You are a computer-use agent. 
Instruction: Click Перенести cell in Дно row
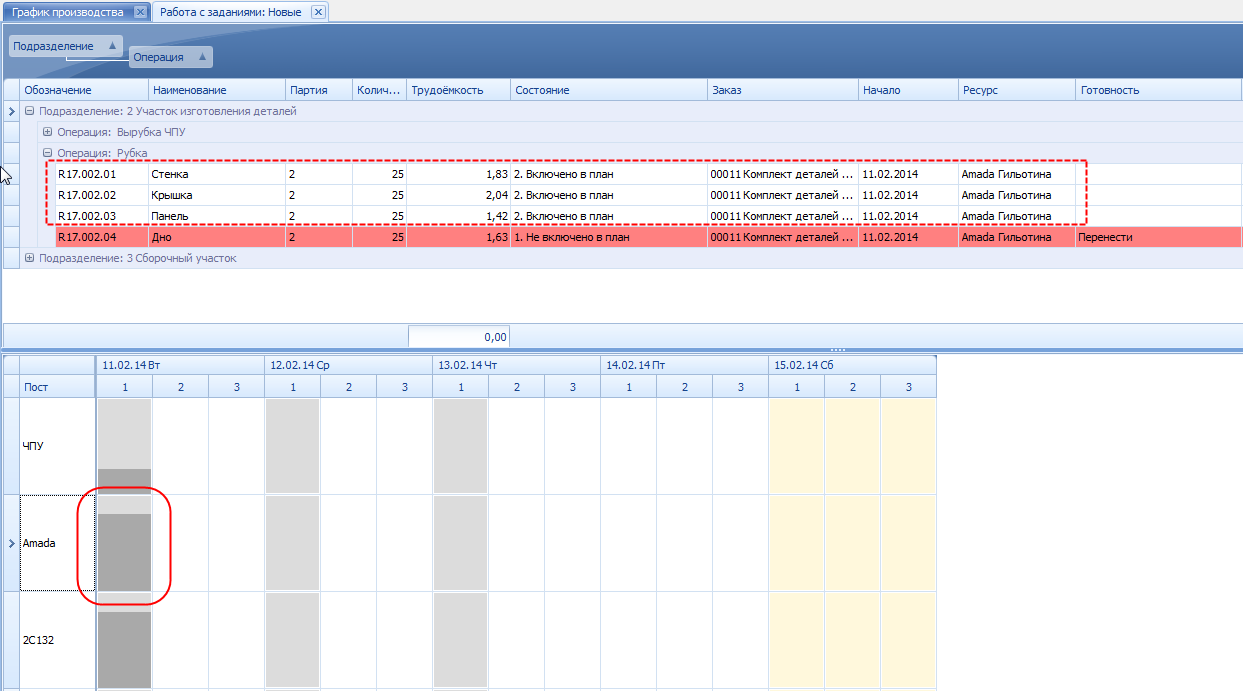(1159, 237)
